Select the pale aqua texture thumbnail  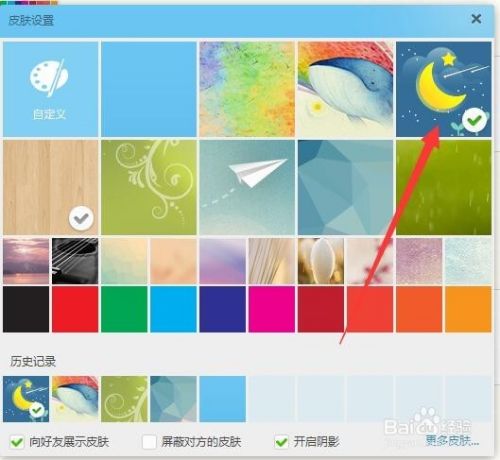(468, 261)
